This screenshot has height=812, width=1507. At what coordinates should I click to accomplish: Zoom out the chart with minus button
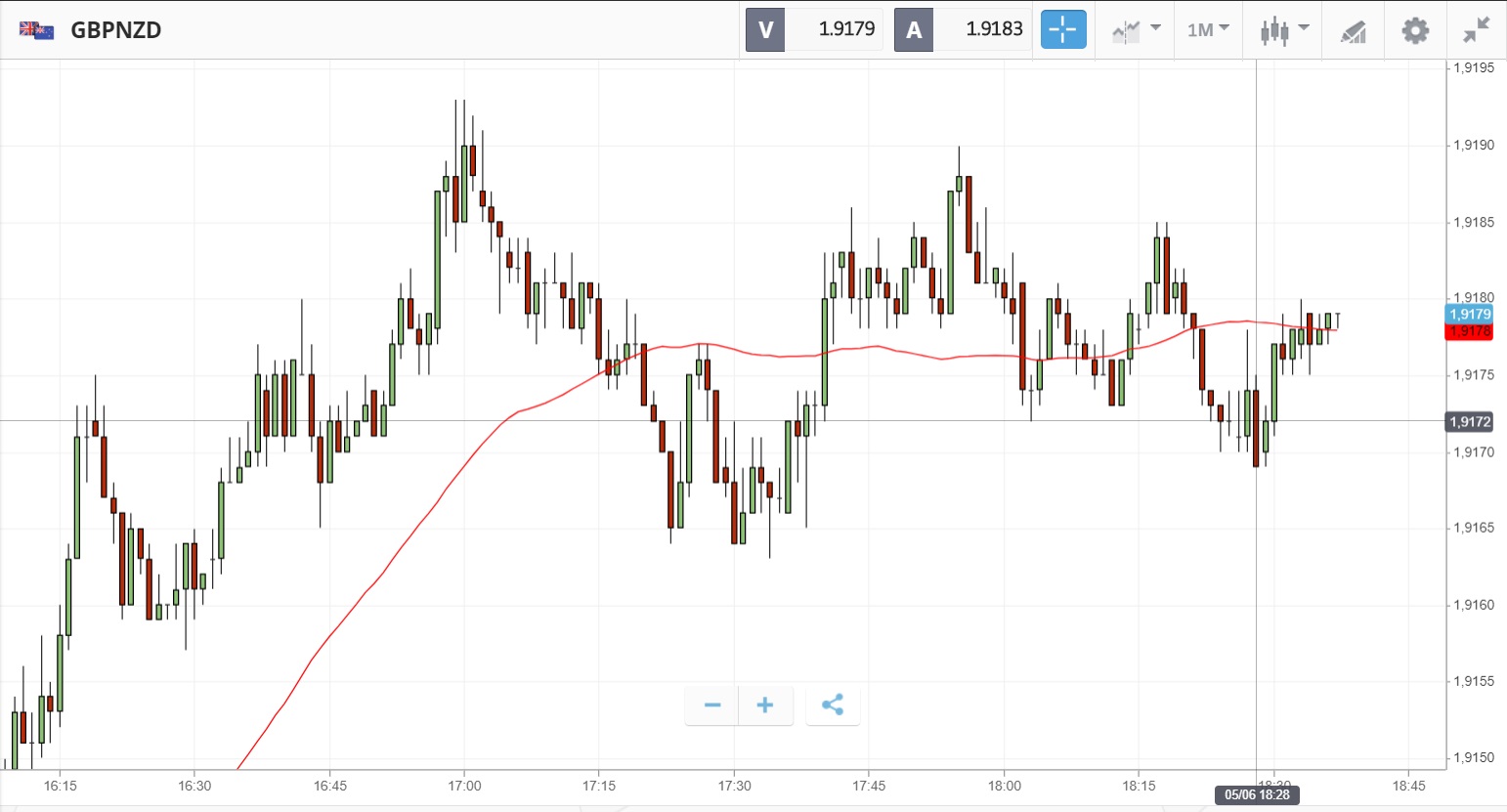711,705
